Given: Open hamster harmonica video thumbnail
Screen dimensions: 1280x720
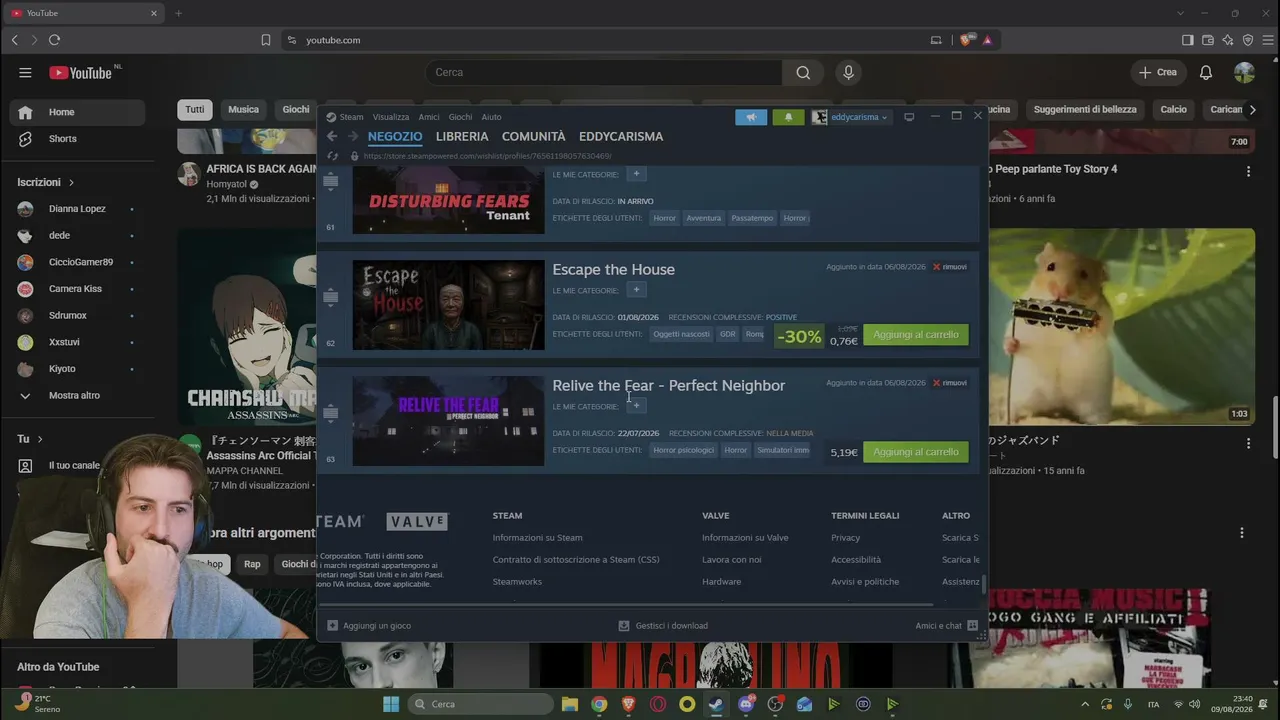Looking at the screenshot, I should pyautogui.click(x=1122, y=327).
